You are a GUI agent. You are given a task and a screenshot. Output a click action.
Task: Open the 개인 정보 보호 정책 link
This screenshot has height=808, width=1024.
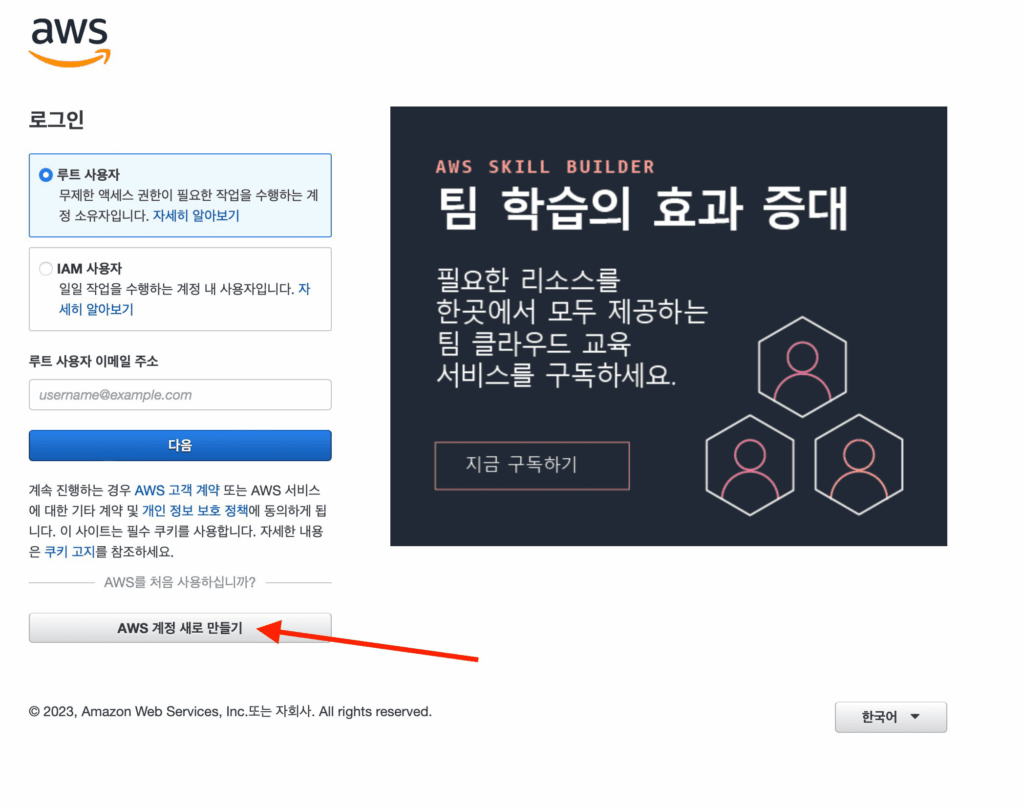(x=195, y=510)
